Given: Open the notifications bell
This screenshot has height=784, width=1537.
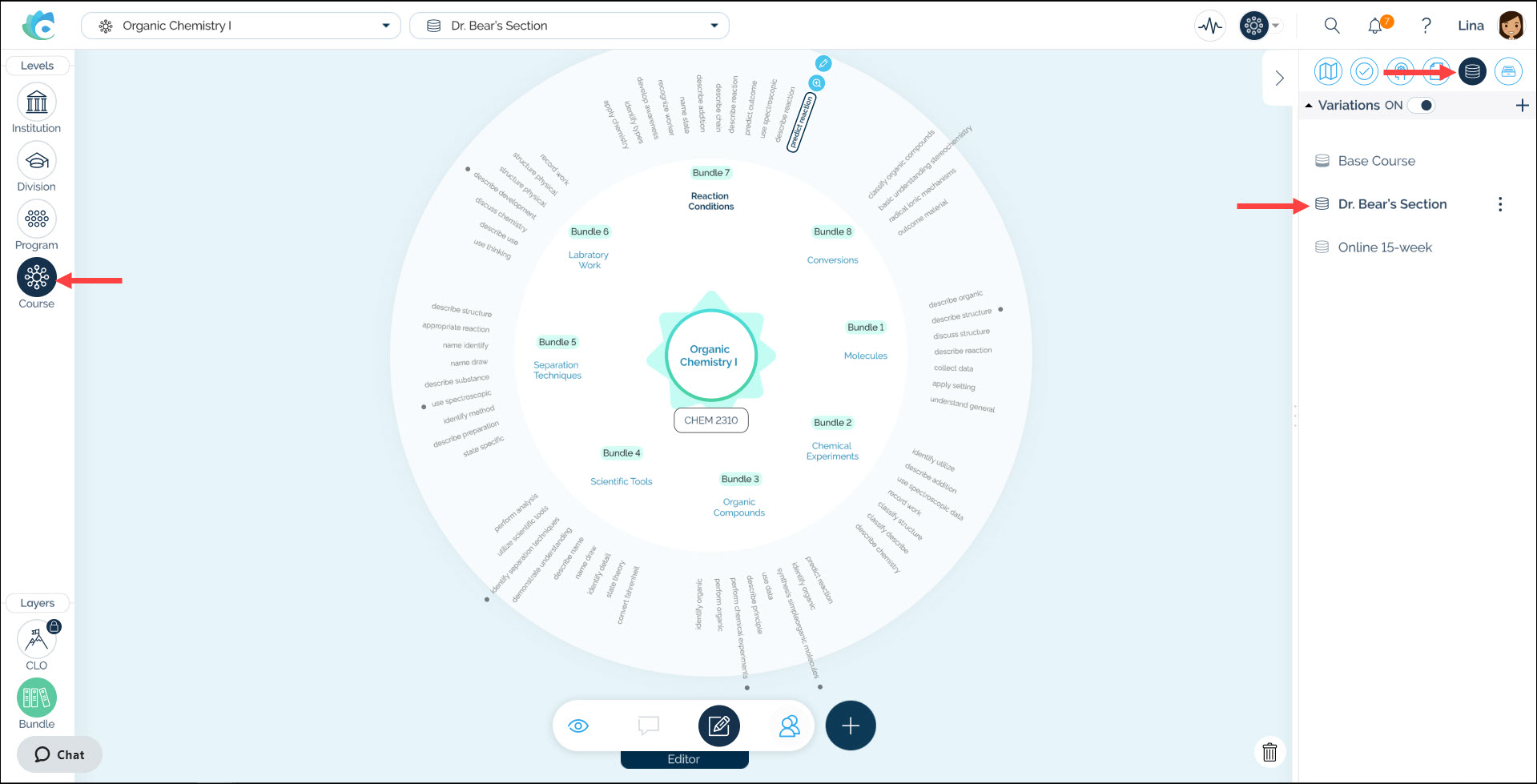Looking at the screenshot, I should 1375,26.
